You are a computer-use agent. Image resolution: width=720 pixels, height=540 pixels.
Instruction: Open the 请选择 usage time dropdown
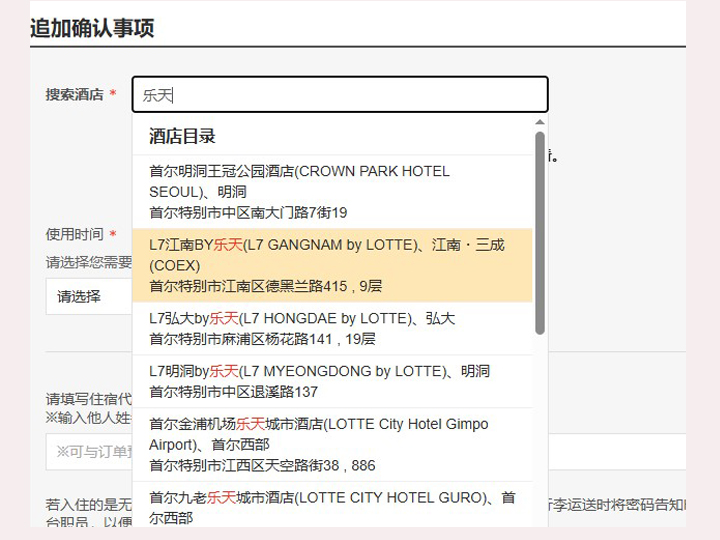click(x=88, y=297)
